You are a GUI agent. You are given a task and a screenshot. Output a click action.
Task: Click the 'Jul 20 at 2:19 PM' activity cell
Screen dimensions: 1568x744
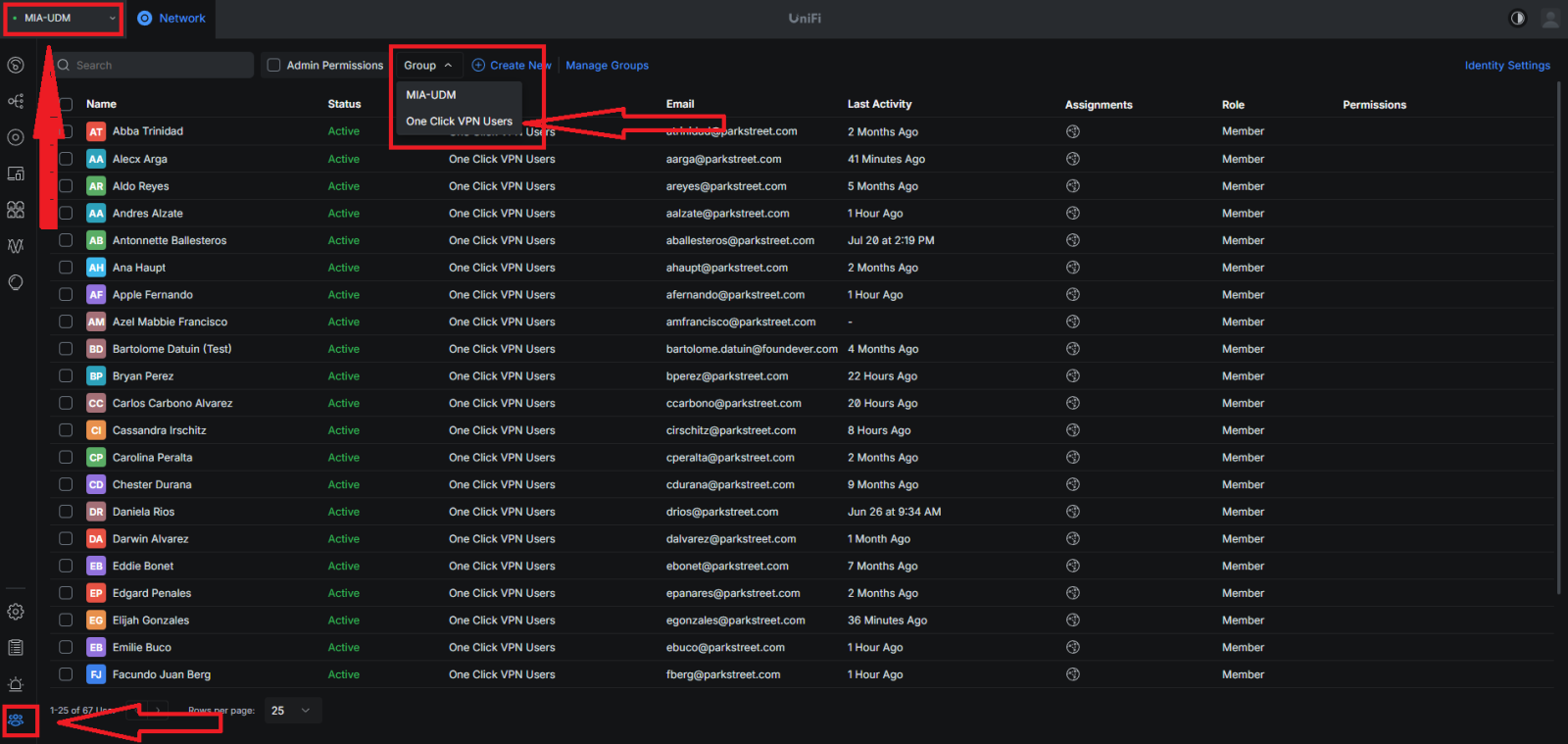[x=891, y=240]
